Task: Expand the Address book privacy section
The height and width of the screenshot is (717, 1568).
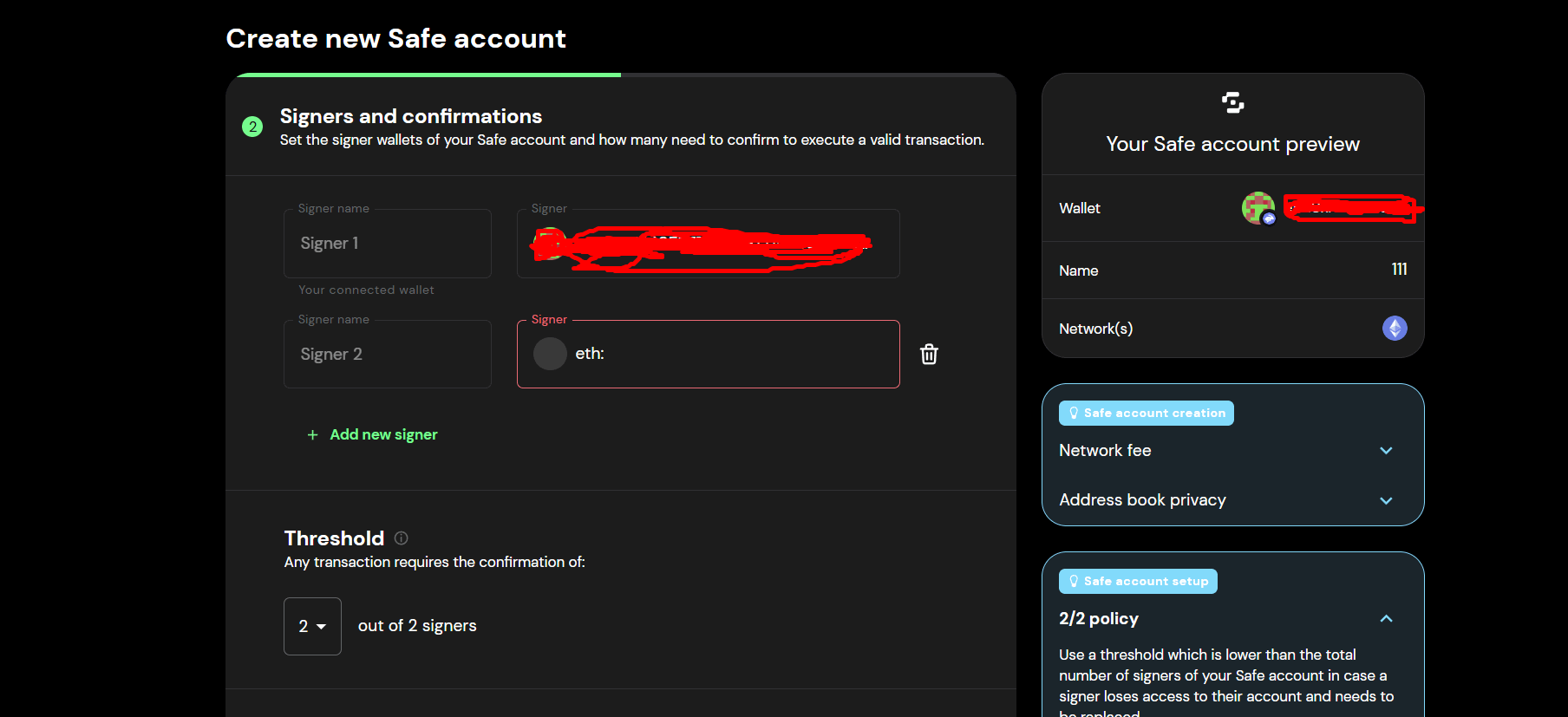Action: coord(1232,500)
